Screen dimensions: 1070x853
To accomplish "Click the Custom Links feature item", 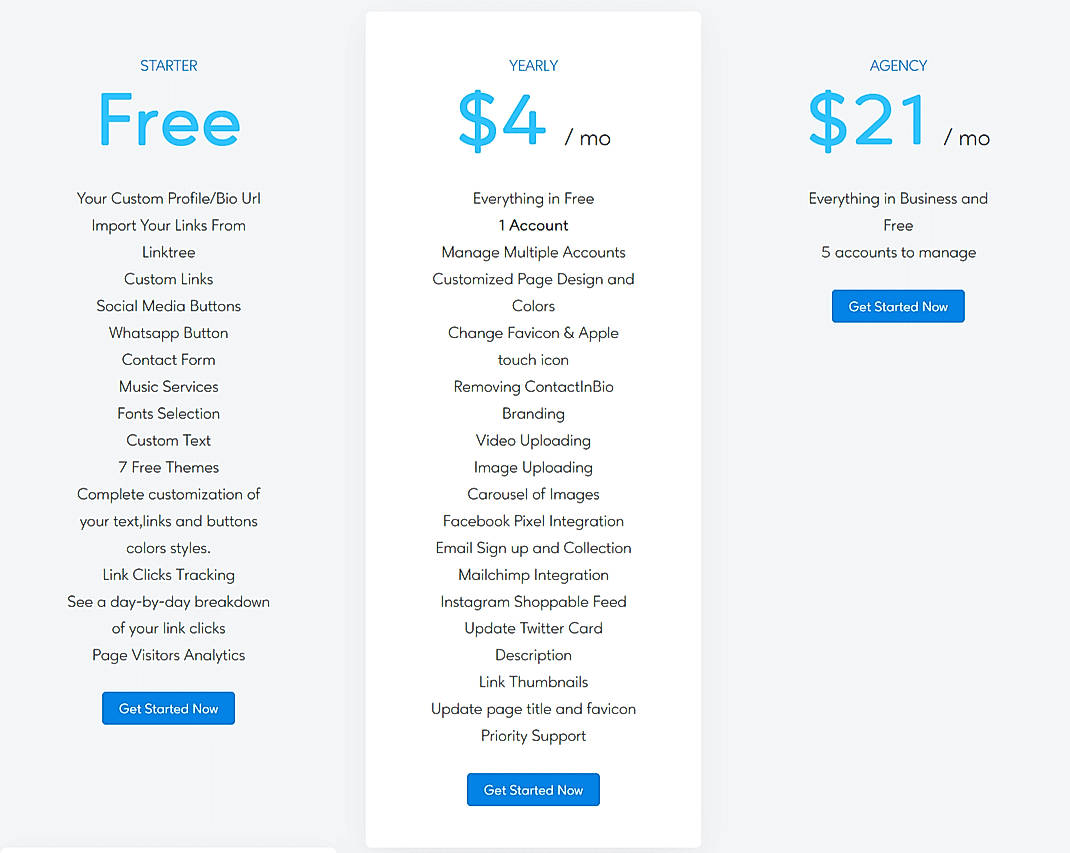I will (x=168, y=279).
